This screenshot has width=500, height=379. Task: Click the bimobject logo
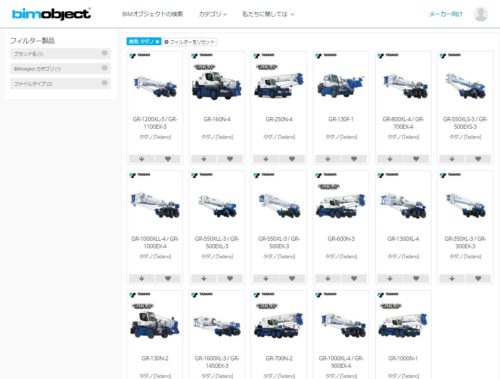(51, 14)
